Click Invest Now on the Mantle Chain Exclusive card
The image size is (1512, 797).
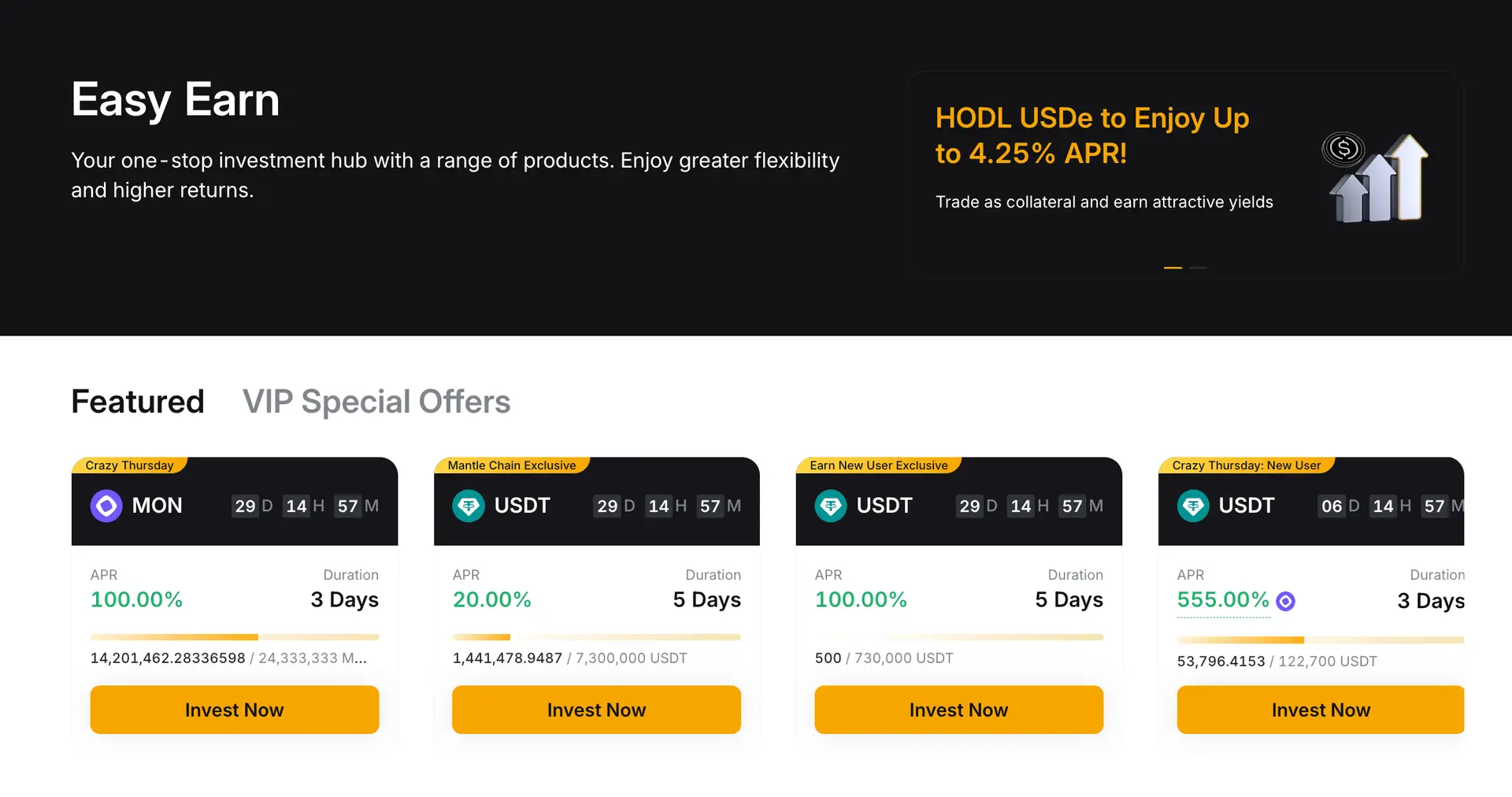pos(596,710)
